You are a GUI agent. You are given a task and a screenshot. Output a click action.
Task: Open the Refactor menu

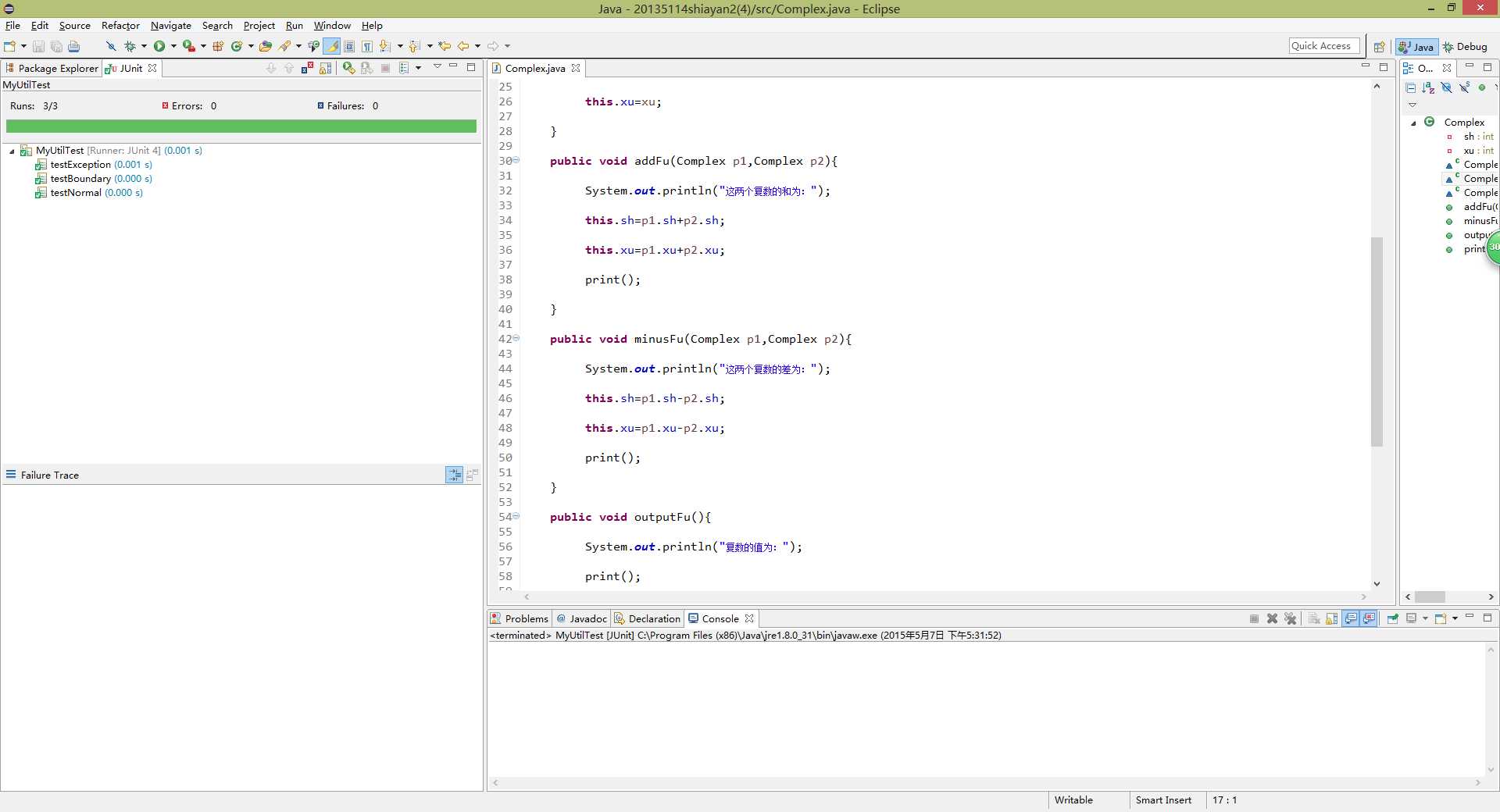coord(120,25)
